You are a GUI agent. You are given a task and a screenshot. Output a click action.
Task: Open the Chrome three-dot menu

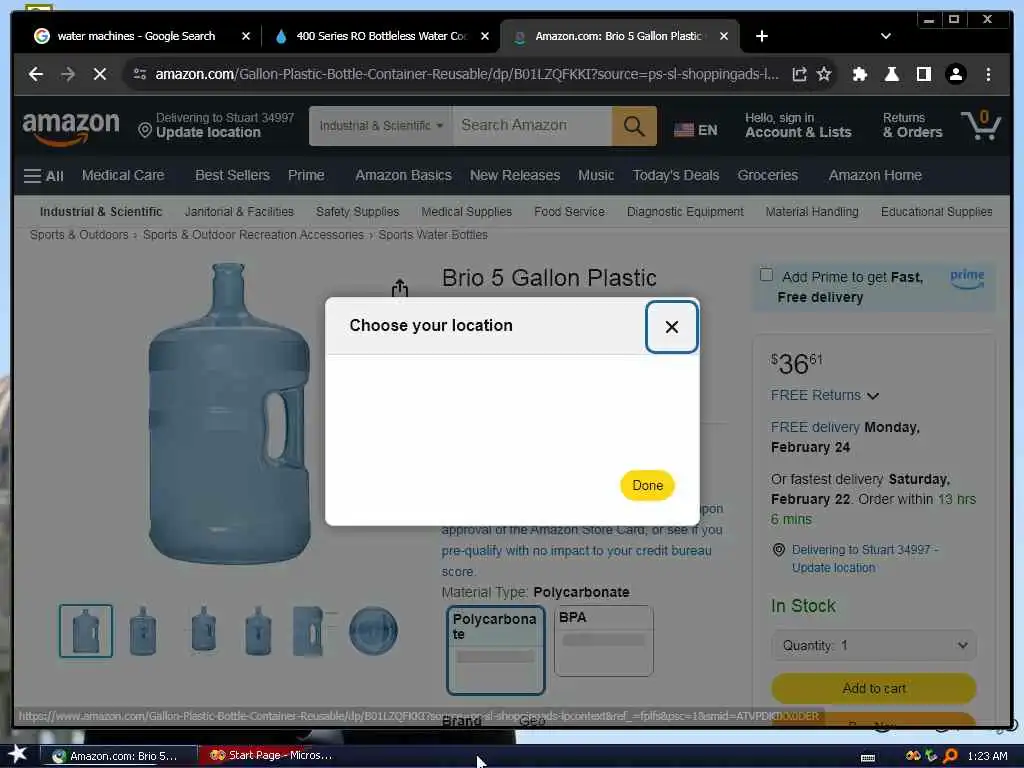tap(988, 74)
